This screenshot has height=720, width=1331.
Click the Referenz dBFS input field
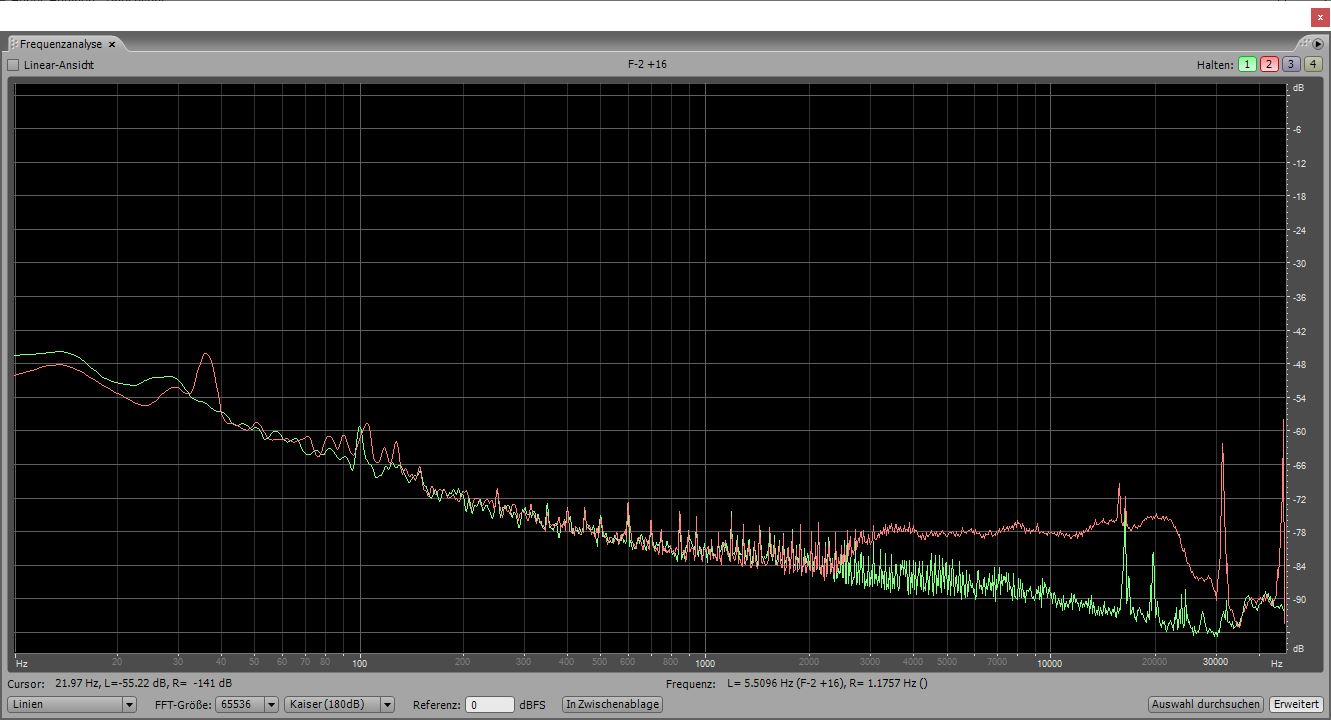point(490,704)
